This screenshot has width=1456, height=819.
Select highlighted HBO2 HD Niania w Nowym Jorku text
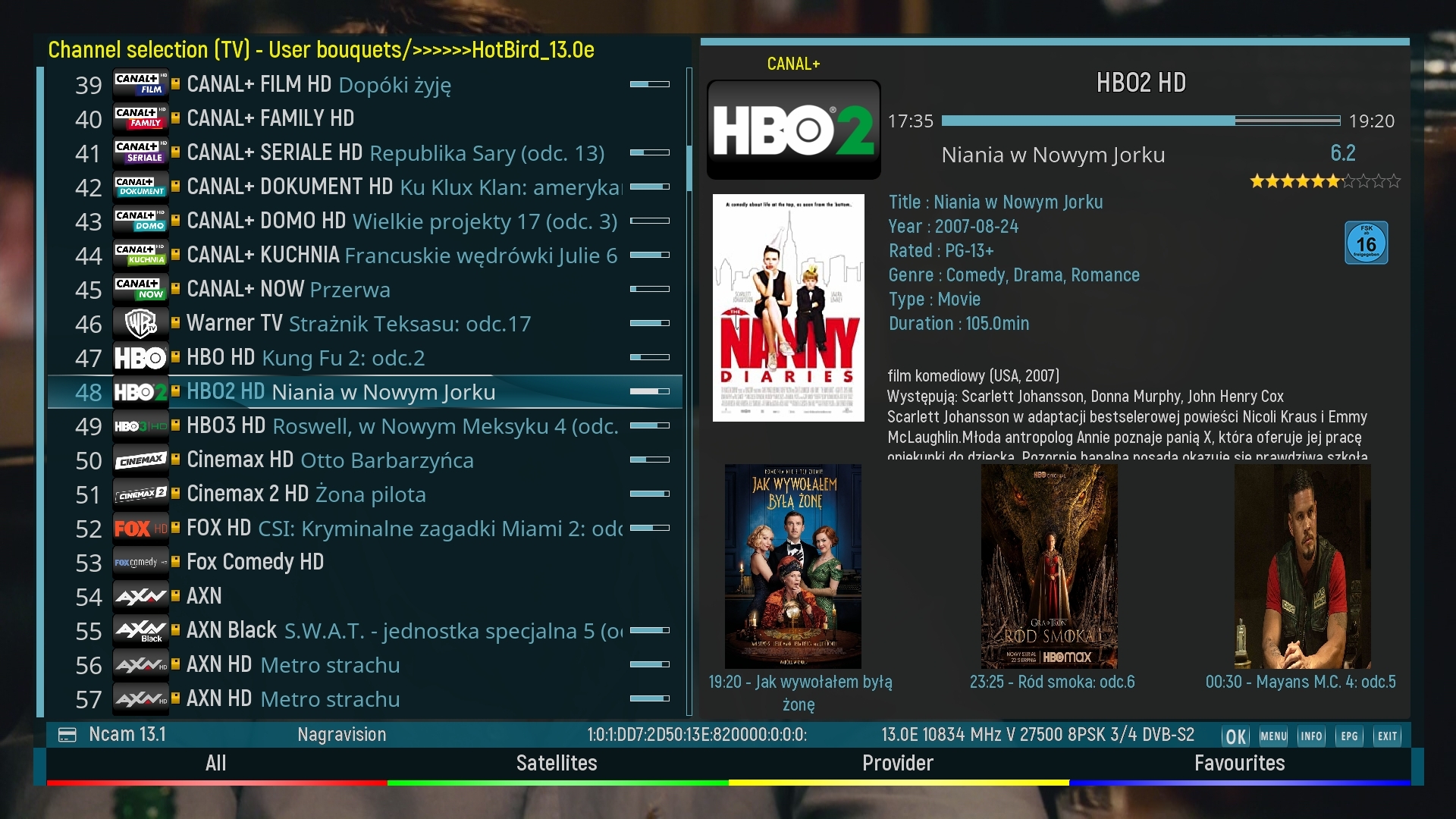[340, 392]
